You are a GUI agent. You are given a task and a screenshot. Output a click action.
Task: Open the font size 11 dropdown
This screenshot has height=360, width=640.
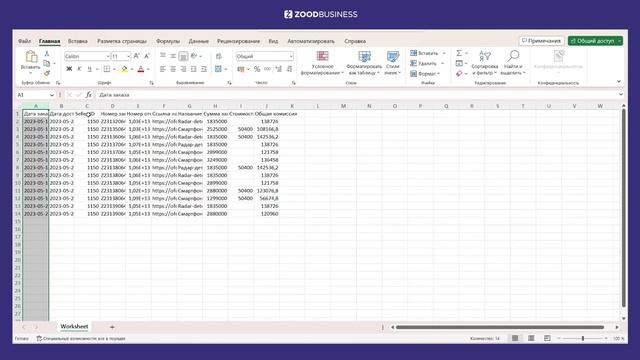129,56
